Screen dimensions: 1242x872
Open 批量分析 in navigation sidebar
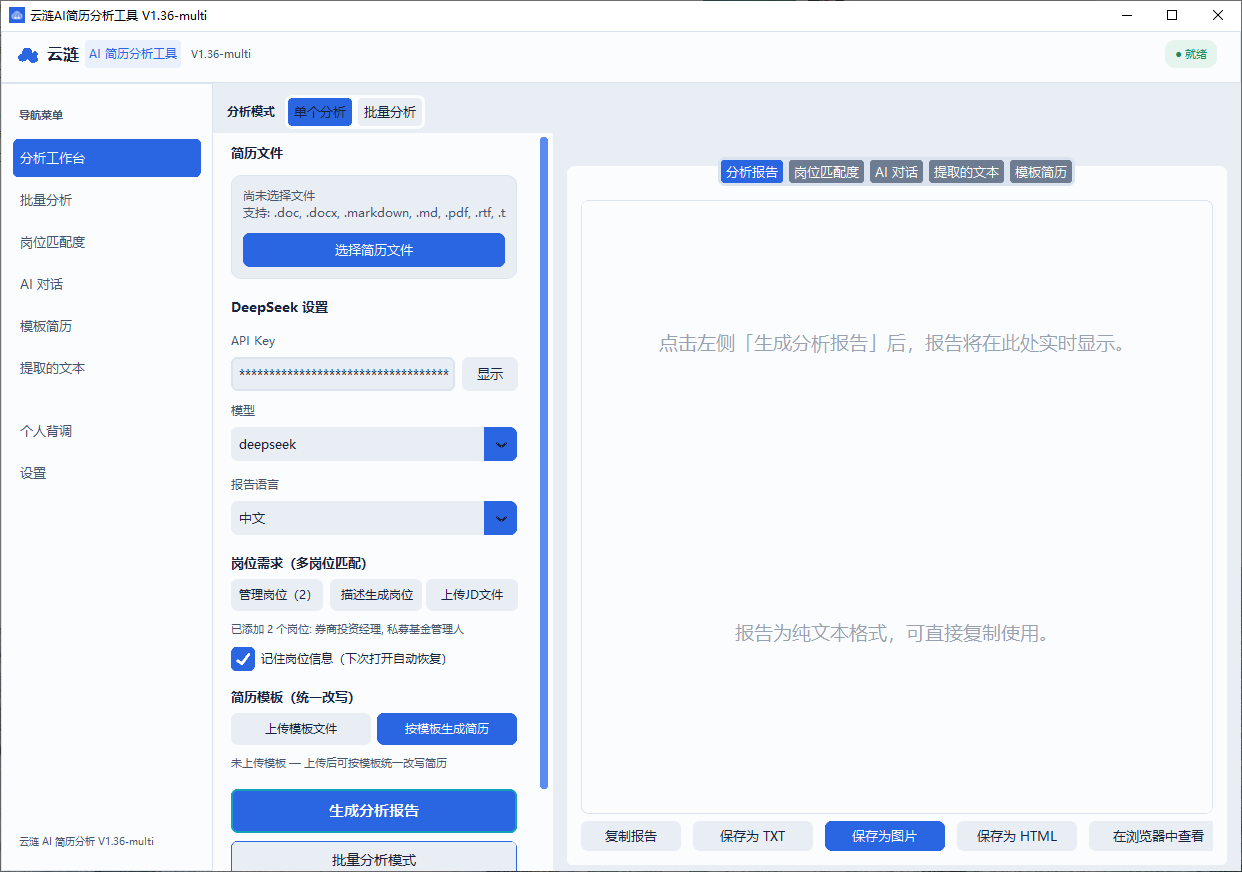(x=107, y=200)
